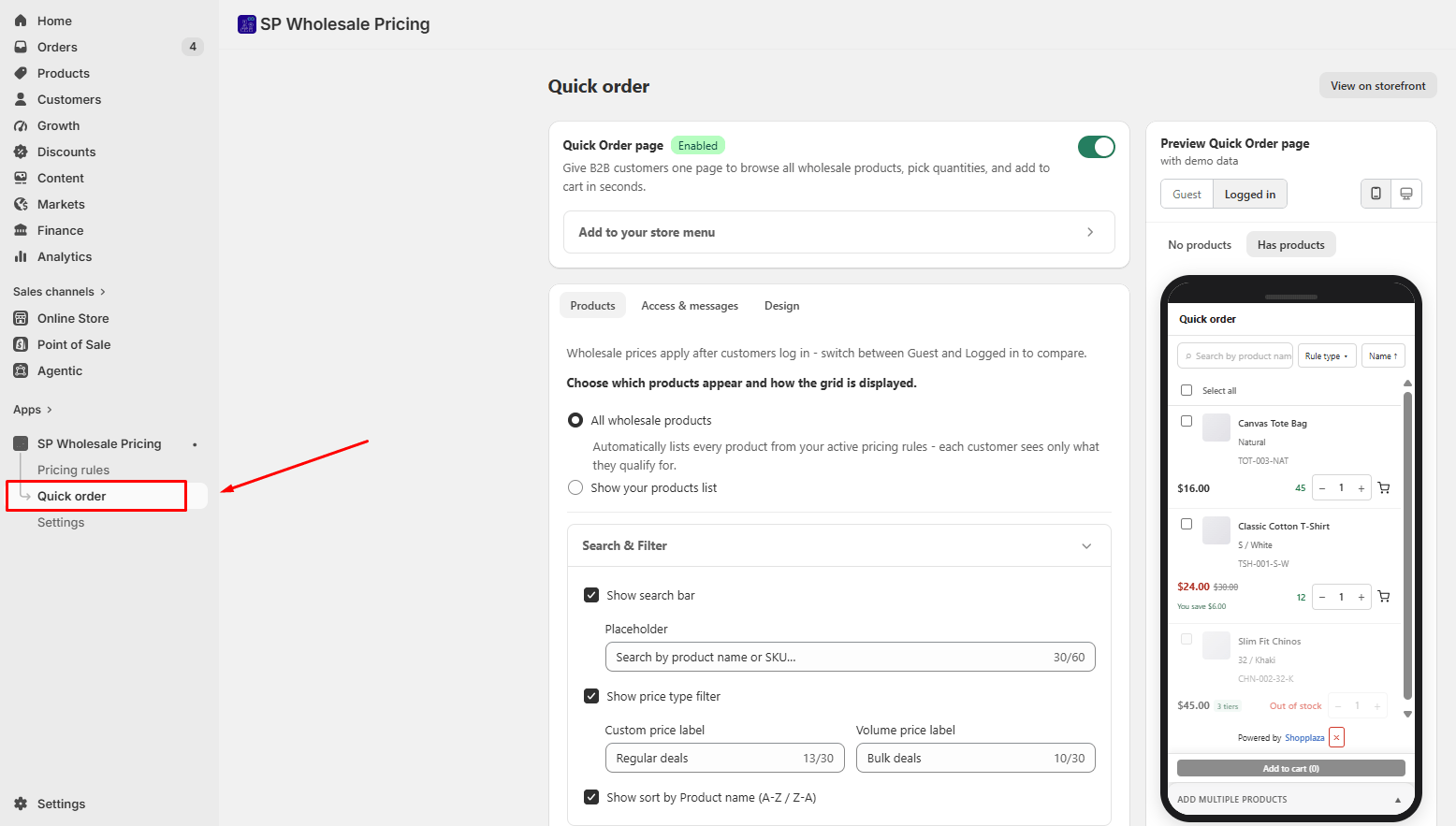Click red X next to Powered by Shopplaza
This screenshot has height=826, width=1456.
[1336, 737]
